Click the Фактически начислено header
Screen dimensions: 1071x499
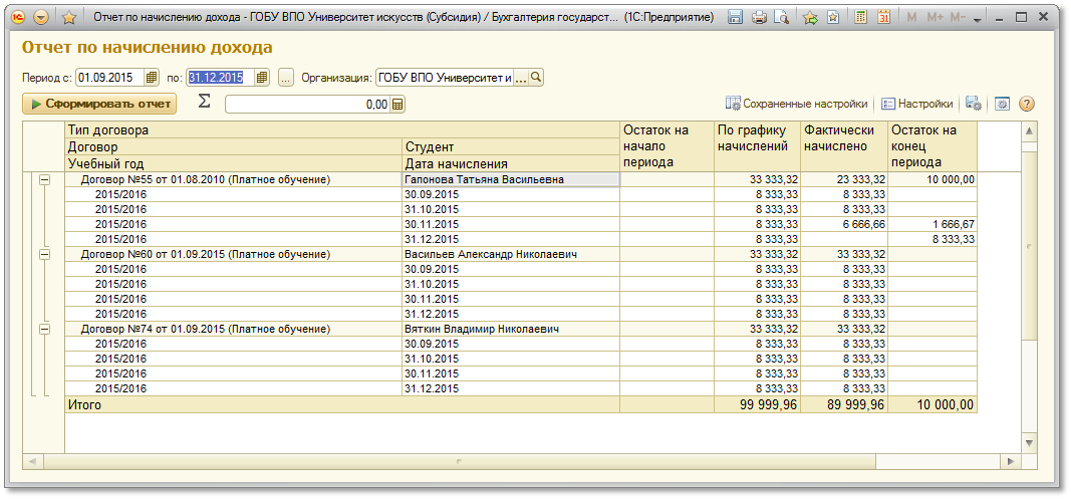click(x=844, y=146)
